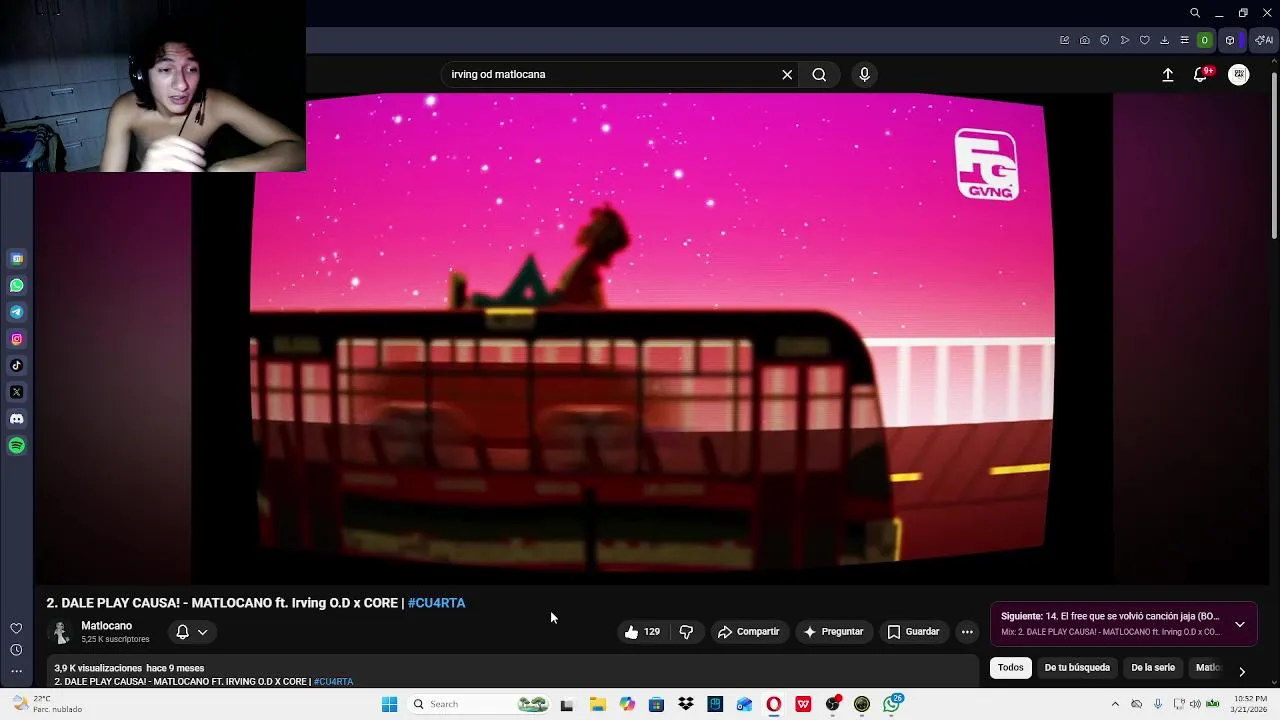The image size is (1280, 720).
Task: Open Opera easy setup sliders icon
Action: [1185, 40]
